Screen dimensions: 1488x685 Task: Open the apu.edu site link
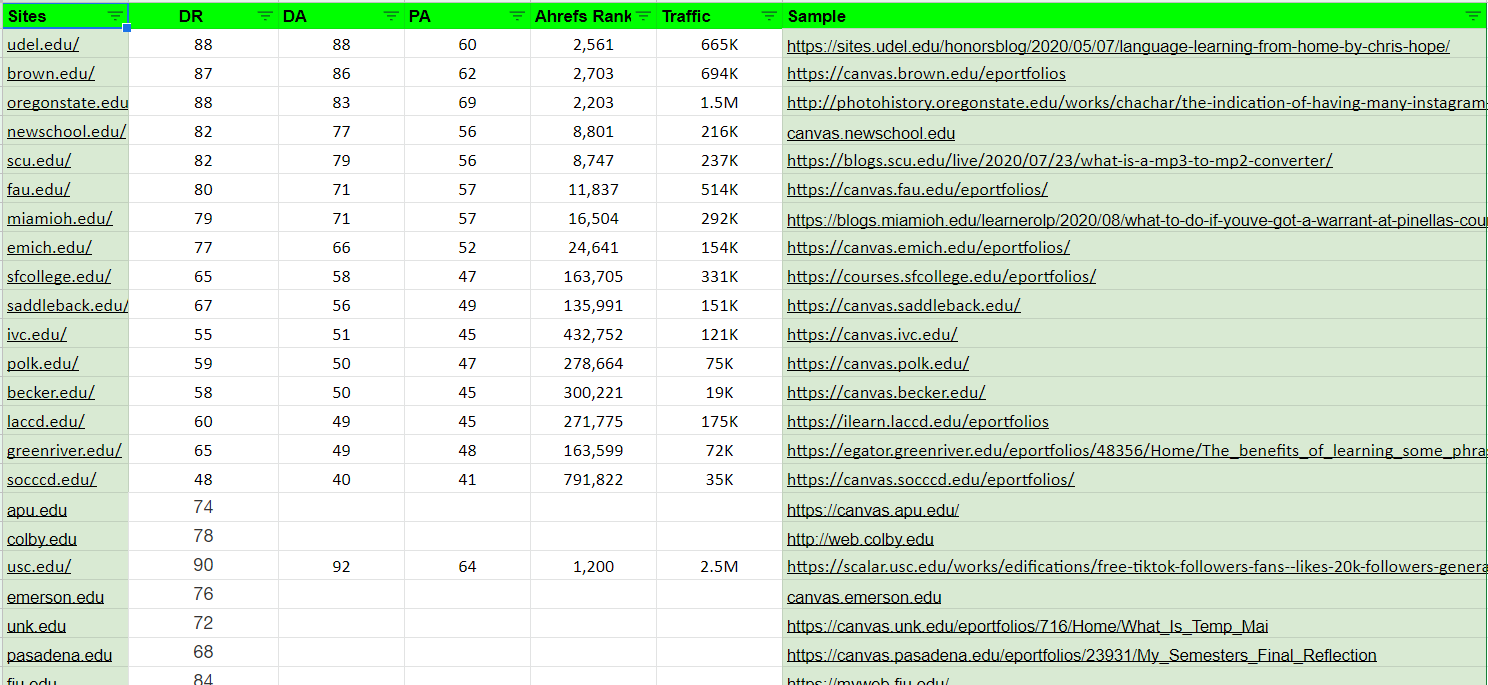pyautogui.click(x=37, y=510)
